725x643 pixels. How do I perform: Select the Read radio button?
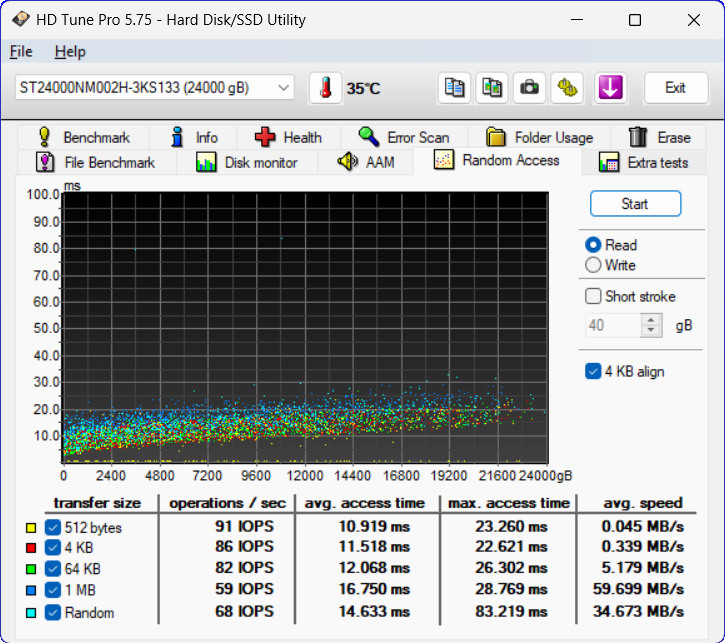point(593,245)
